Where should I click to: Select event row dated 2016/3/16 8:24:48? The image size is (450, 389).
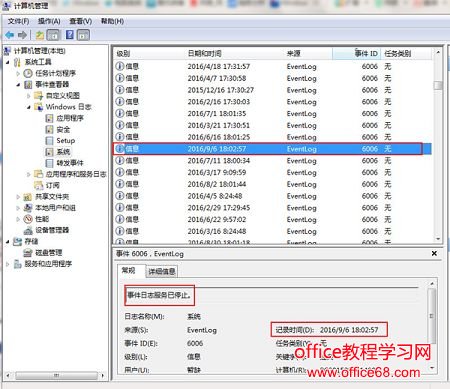point(273,231)
